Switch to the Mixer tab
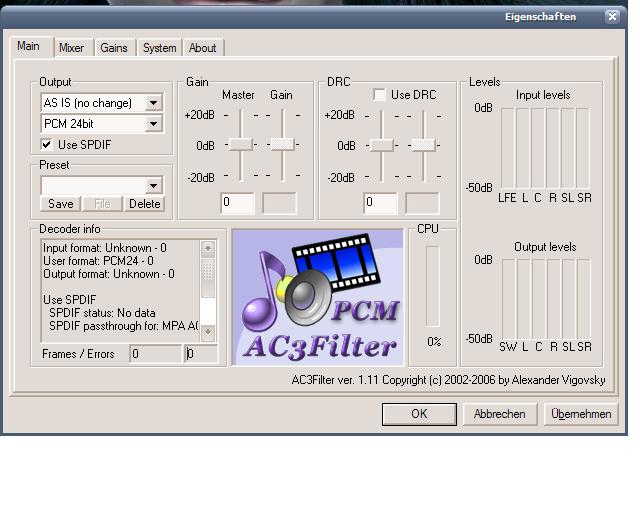Image resolution: width=640 pixels, height=512 pixels. coord(72,48)
